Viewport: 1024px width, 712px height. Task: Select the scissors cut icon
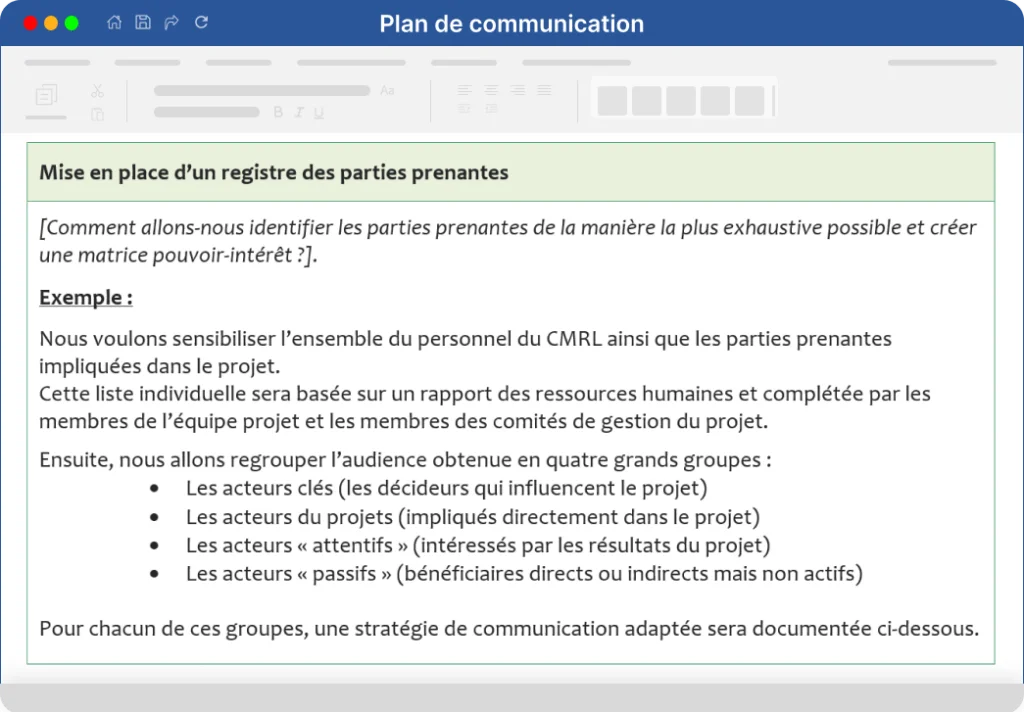(x=97, y=91)
